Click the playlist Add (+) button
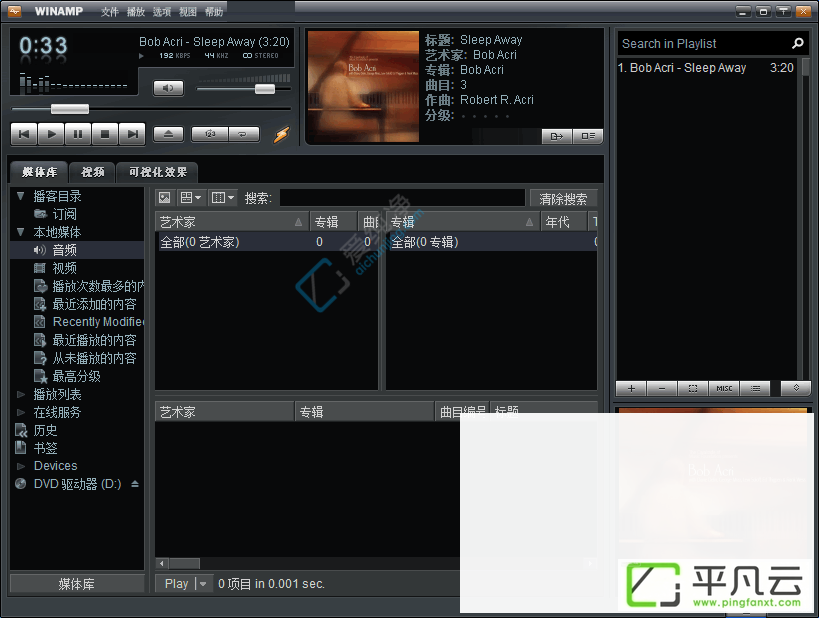This screenshot has height=618, width=819. click(631, 388)
